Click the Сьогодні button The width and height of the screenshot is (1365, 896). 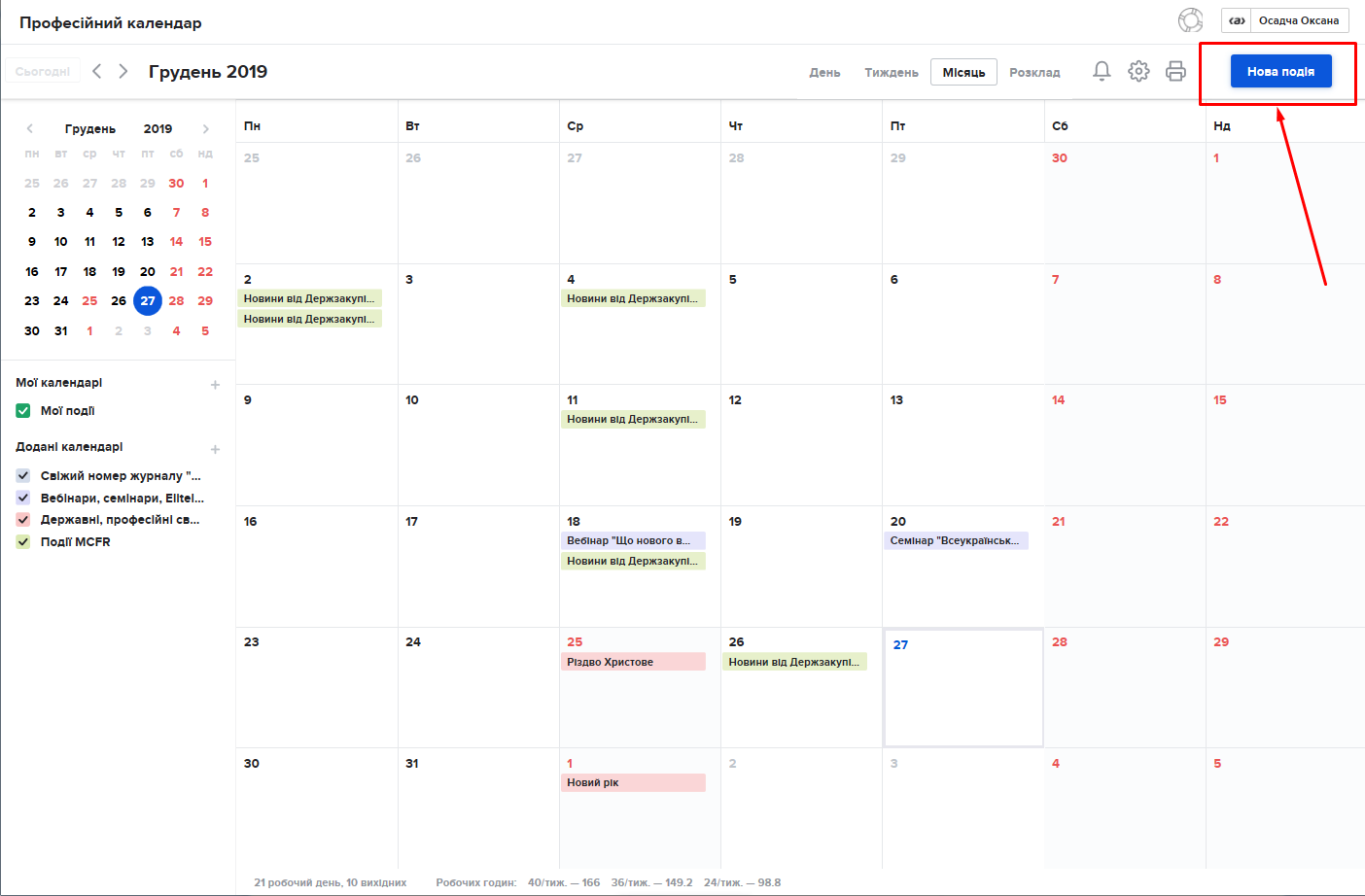43,71
